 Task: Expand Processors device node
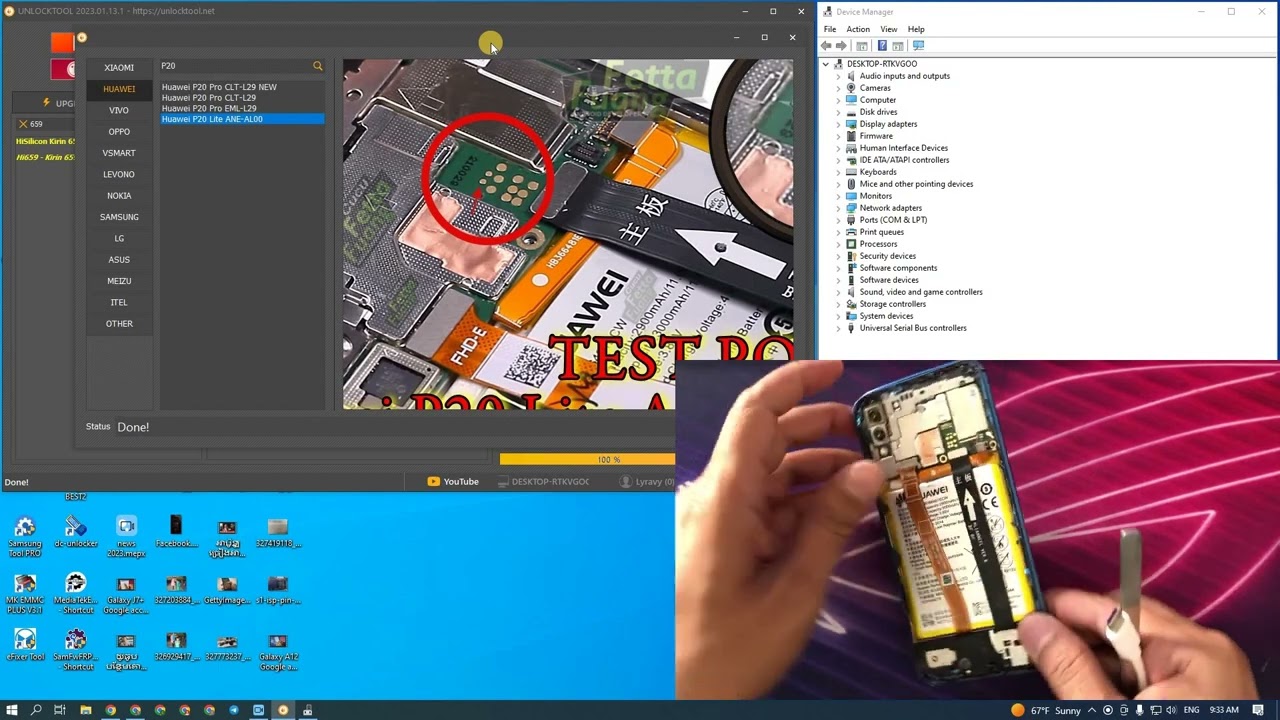click(x=838, y=244)
